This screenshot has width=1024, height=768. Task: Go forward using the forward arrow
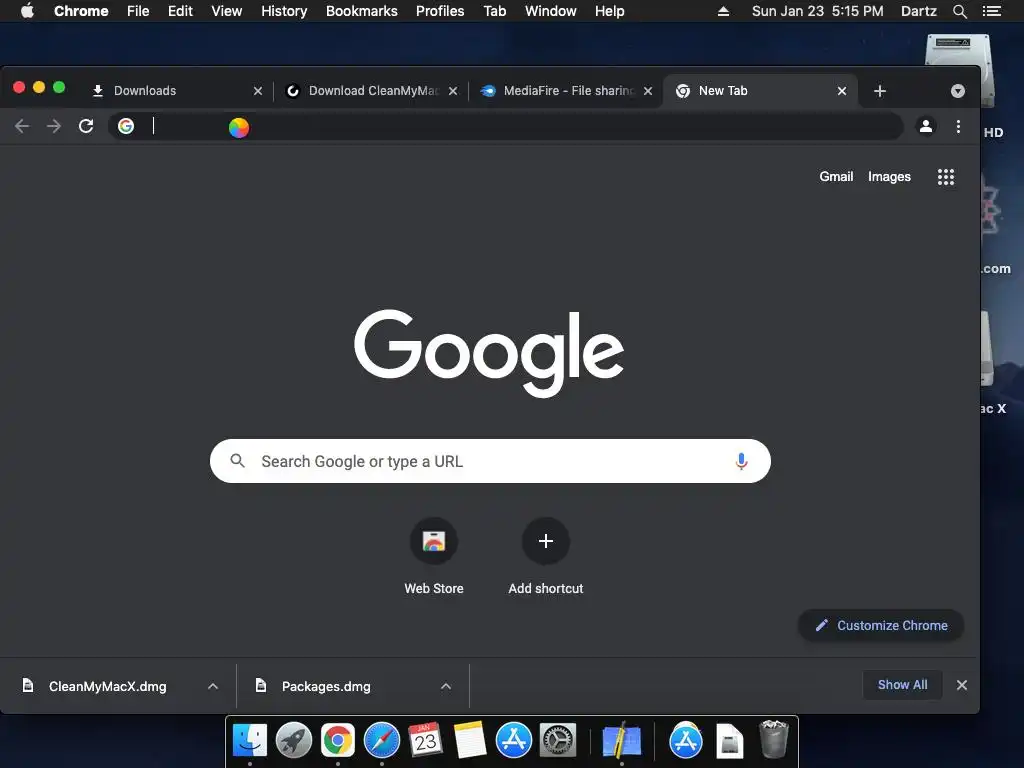tap(54, 126)
